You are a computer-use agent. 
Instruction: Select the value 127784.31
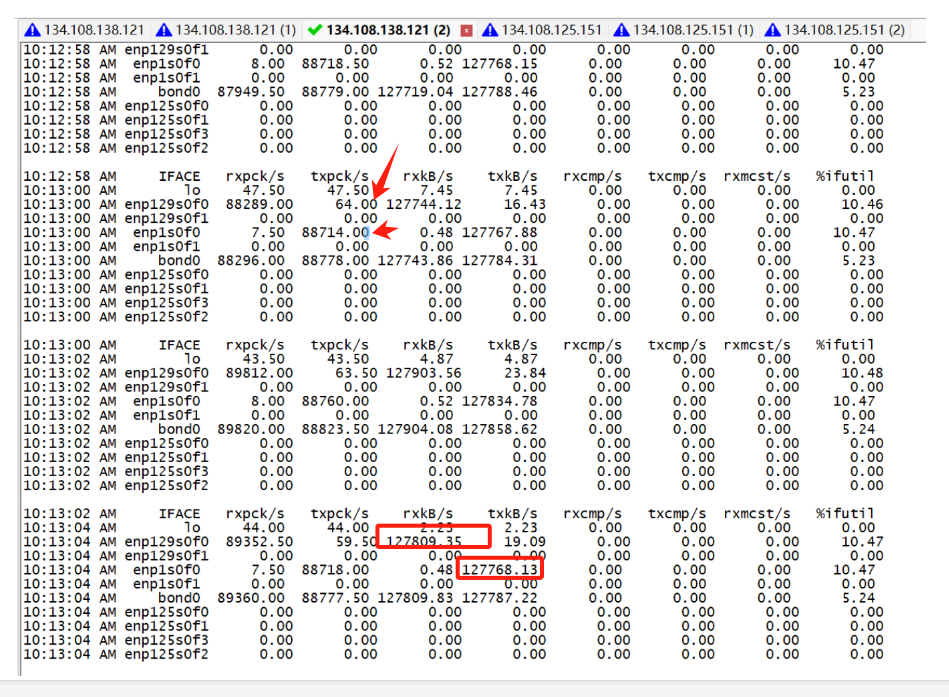pos(499,261)
